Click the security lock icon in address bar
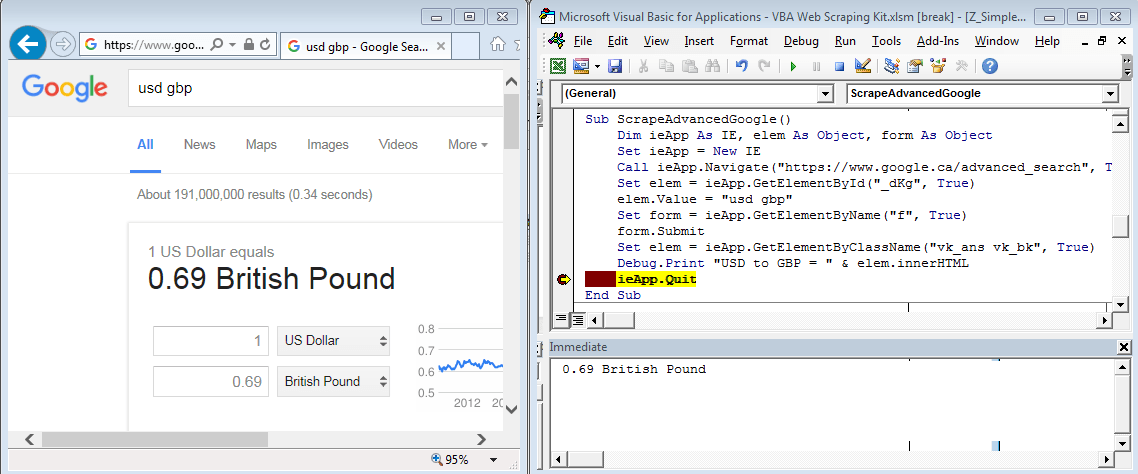The image size is (1138, 474). point(249,45)
